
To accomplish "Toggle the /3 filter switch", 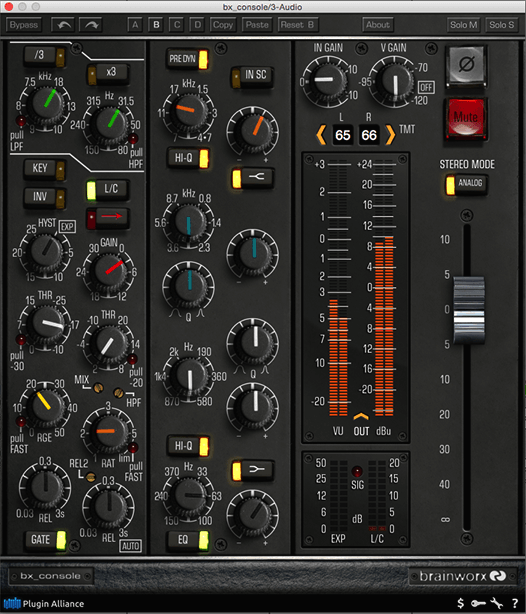I will pyautogui.click(x=45, y=56).
